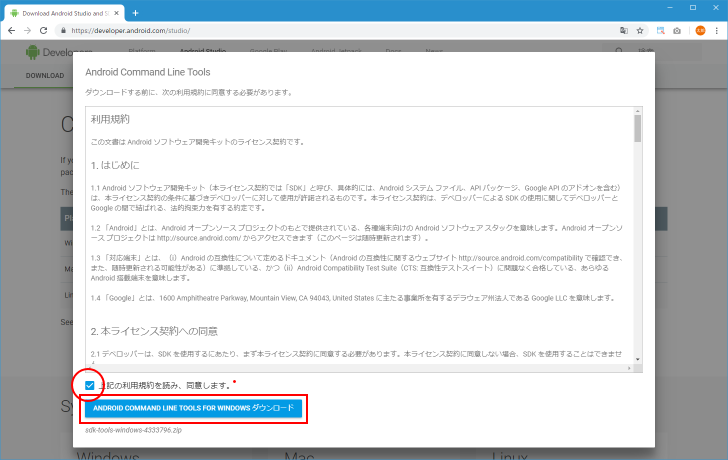The height and width of the screenshot is (460, 728).
Task: Click the search magnifier on Developers page
Action: [x=618, y=51]
